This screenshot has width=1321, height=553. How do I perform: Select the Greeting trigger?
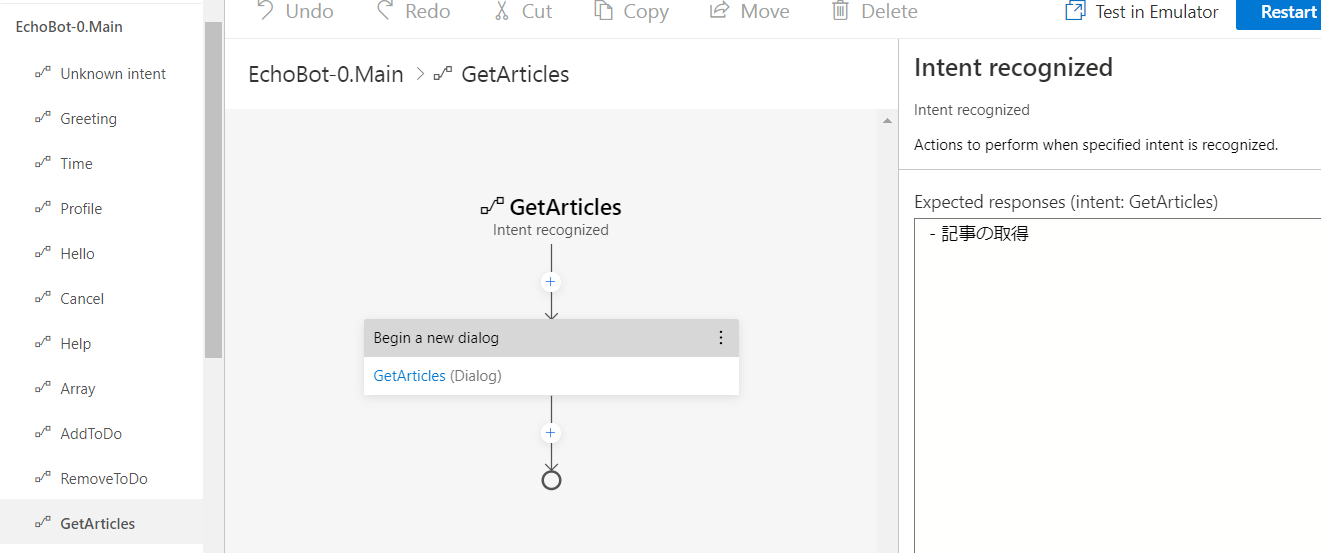88,119
